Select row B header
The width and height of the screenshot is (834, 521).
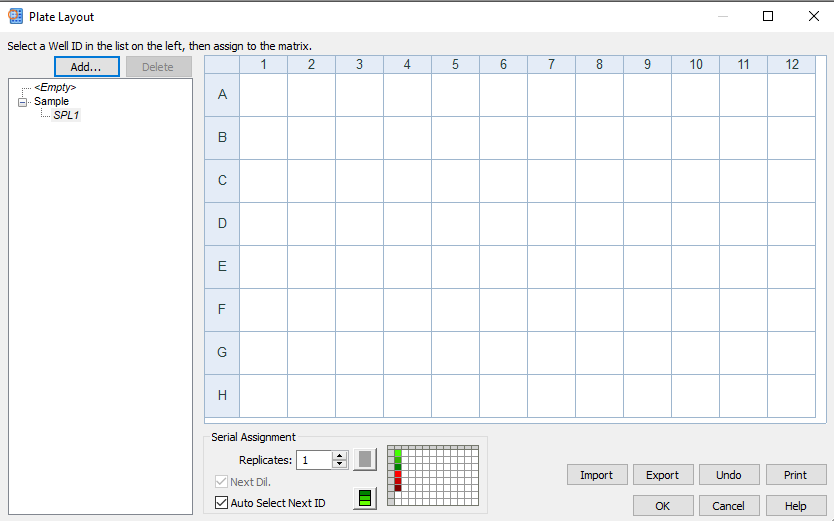coord(222,138)
